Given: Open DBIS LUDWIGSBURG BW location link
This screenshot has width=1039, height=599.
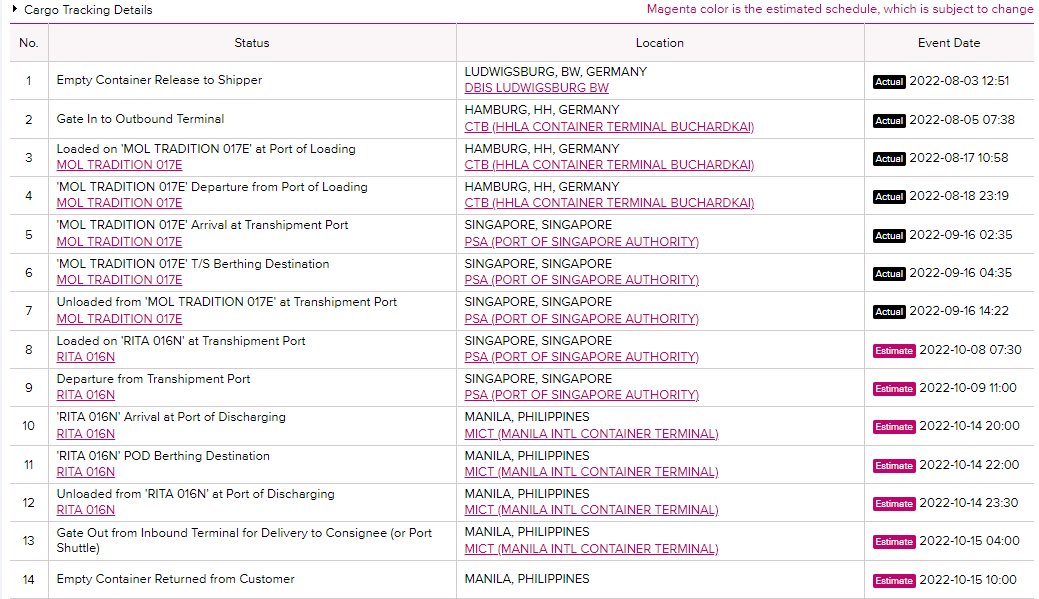Looking at the screenshot, I should click(x=536, y=87).
